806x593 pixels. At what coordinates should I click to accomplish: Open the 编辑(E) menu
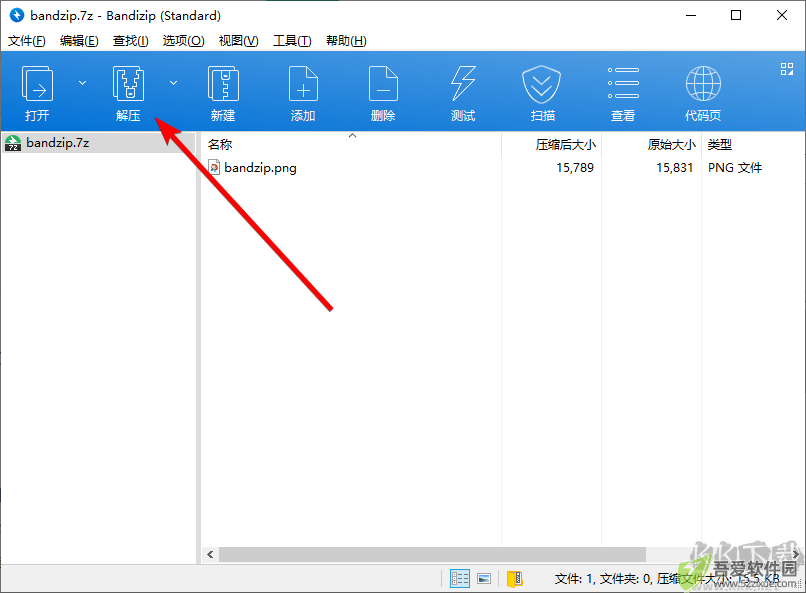pyautogui.click(x=79, y=41)
